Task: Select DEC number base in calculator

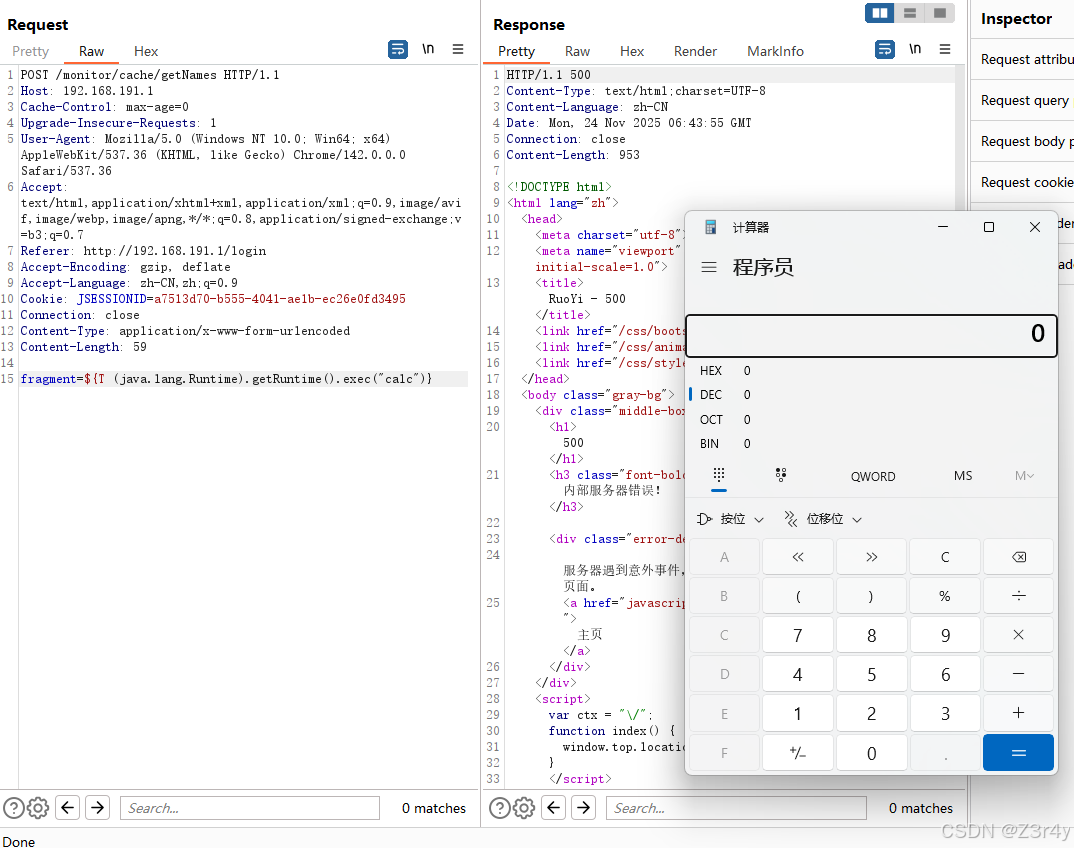Action: click(x=871, y=395)
